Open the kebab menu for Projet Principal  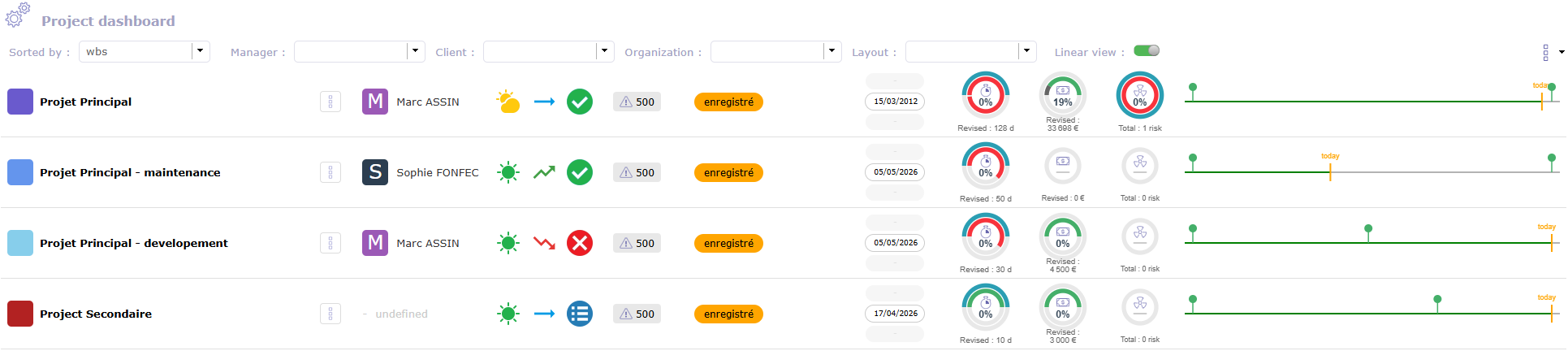[330, 102]
